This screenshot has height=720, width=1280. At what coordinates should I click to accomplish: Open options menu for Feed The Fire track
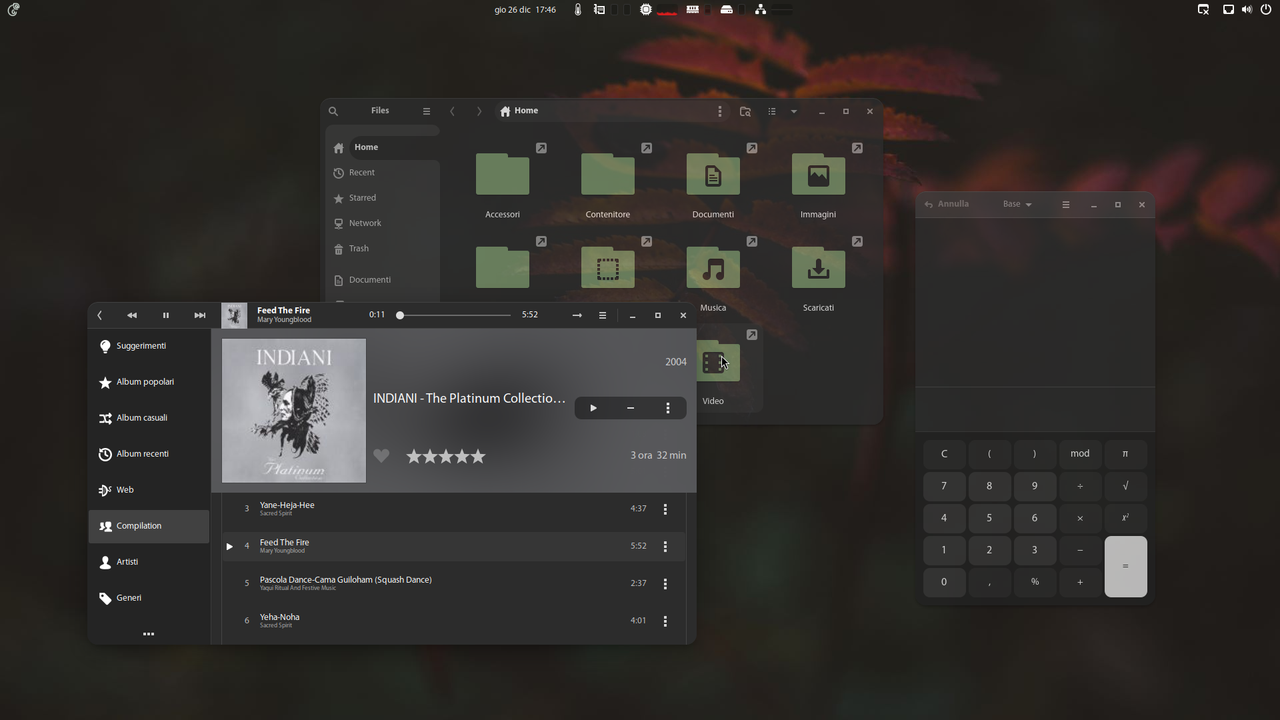pos(665,546)
